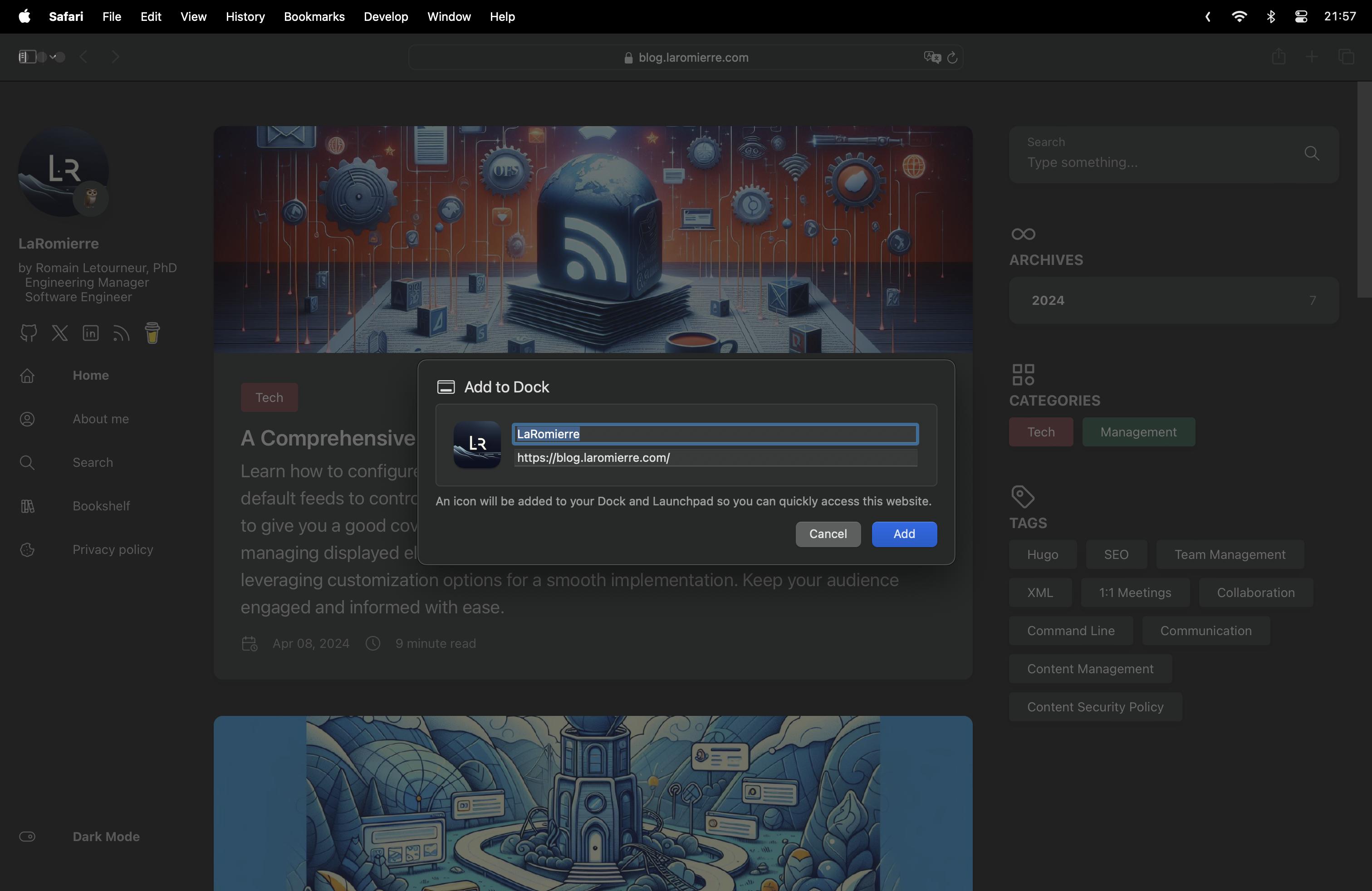
Task: Edit the https://blog.laromierre.com/ URL field
Action: coord(715,458)
